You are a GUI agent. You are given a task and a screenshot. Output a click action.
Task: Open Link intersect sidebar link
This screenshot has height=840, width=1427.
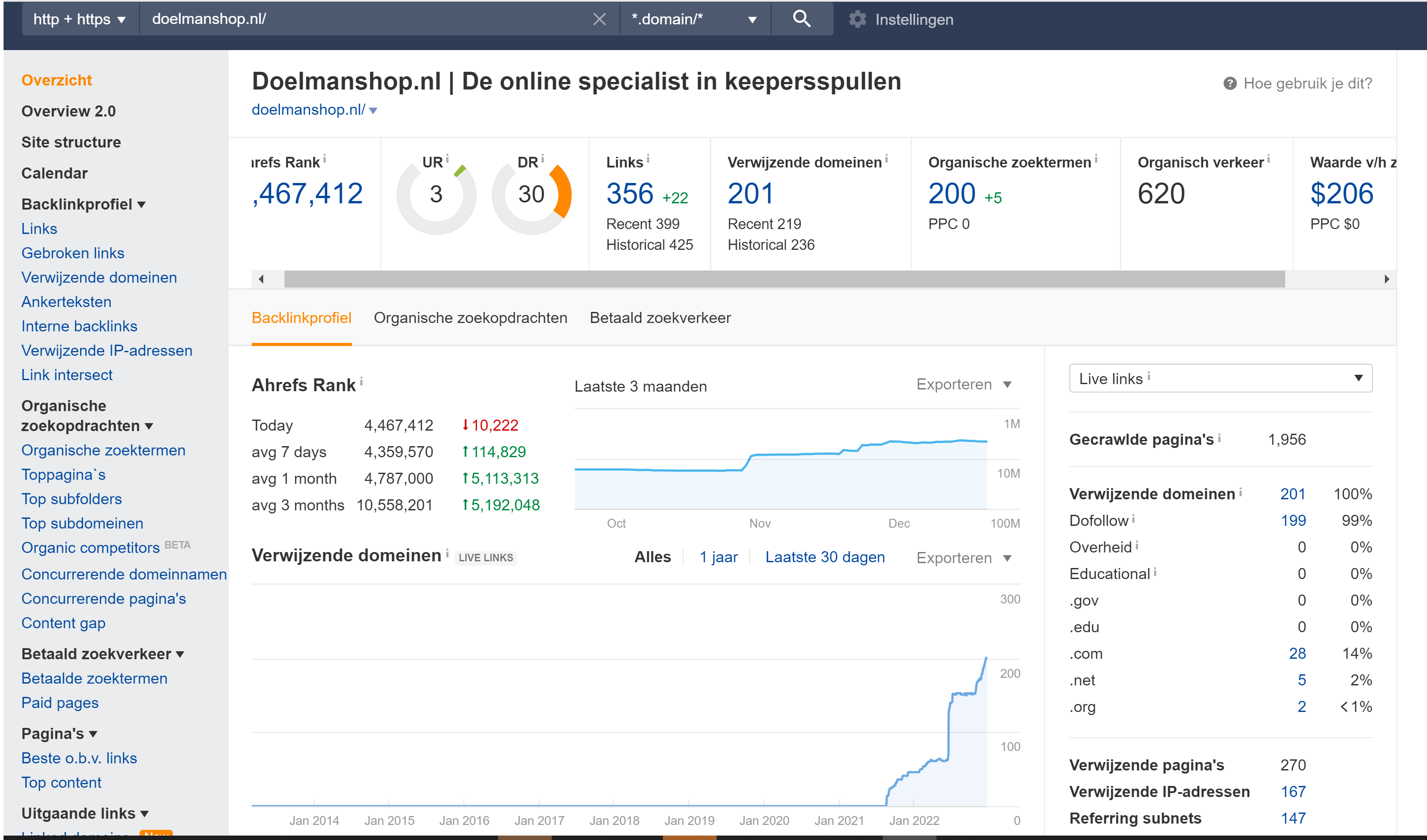(x=67, y=375)
